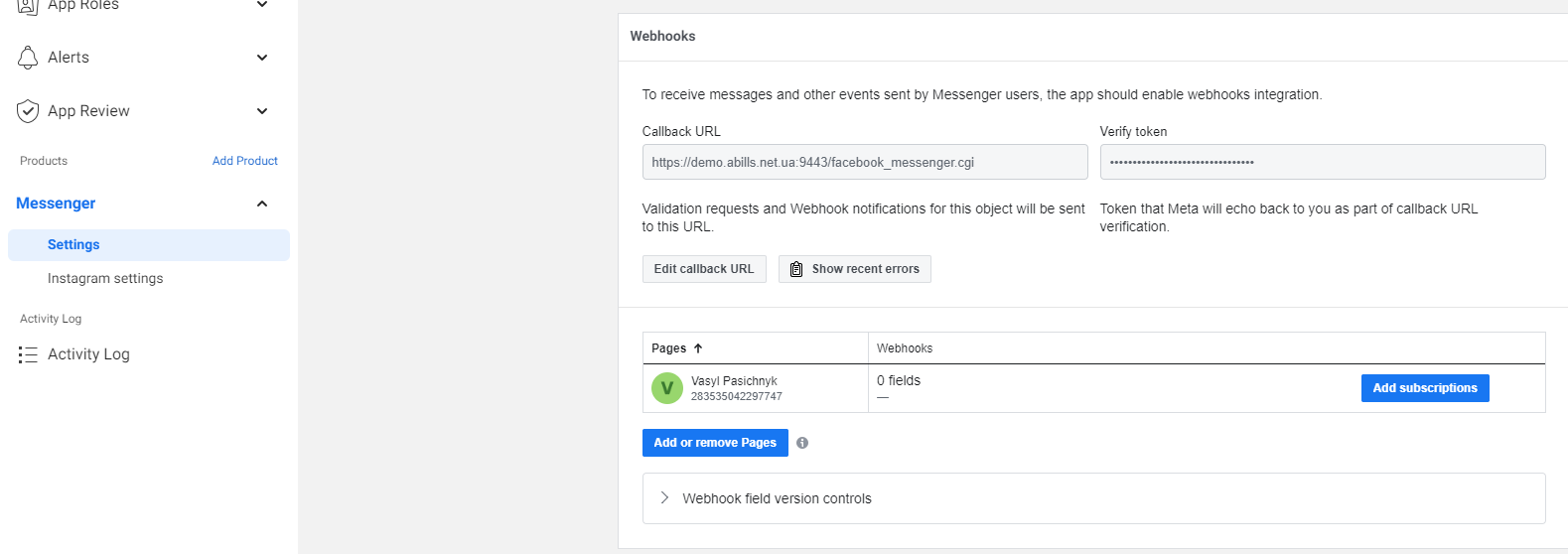
Task: Open Messenger Settings in the sidebar
Action: (x=73, y=245)
